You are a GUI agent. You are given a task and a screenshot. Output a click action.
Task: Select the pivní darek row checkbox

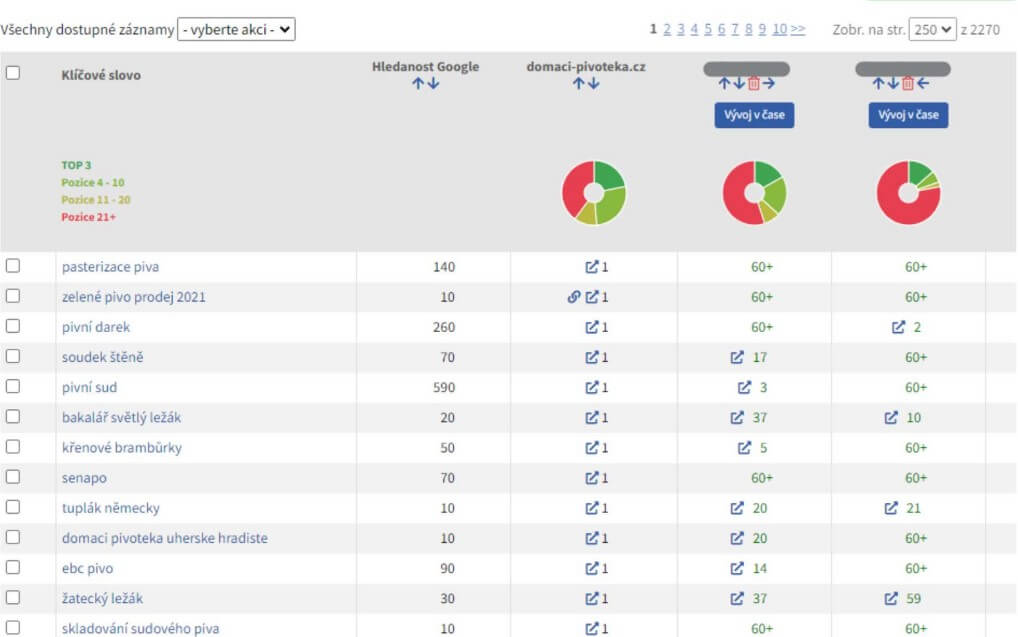click(13, 326)
